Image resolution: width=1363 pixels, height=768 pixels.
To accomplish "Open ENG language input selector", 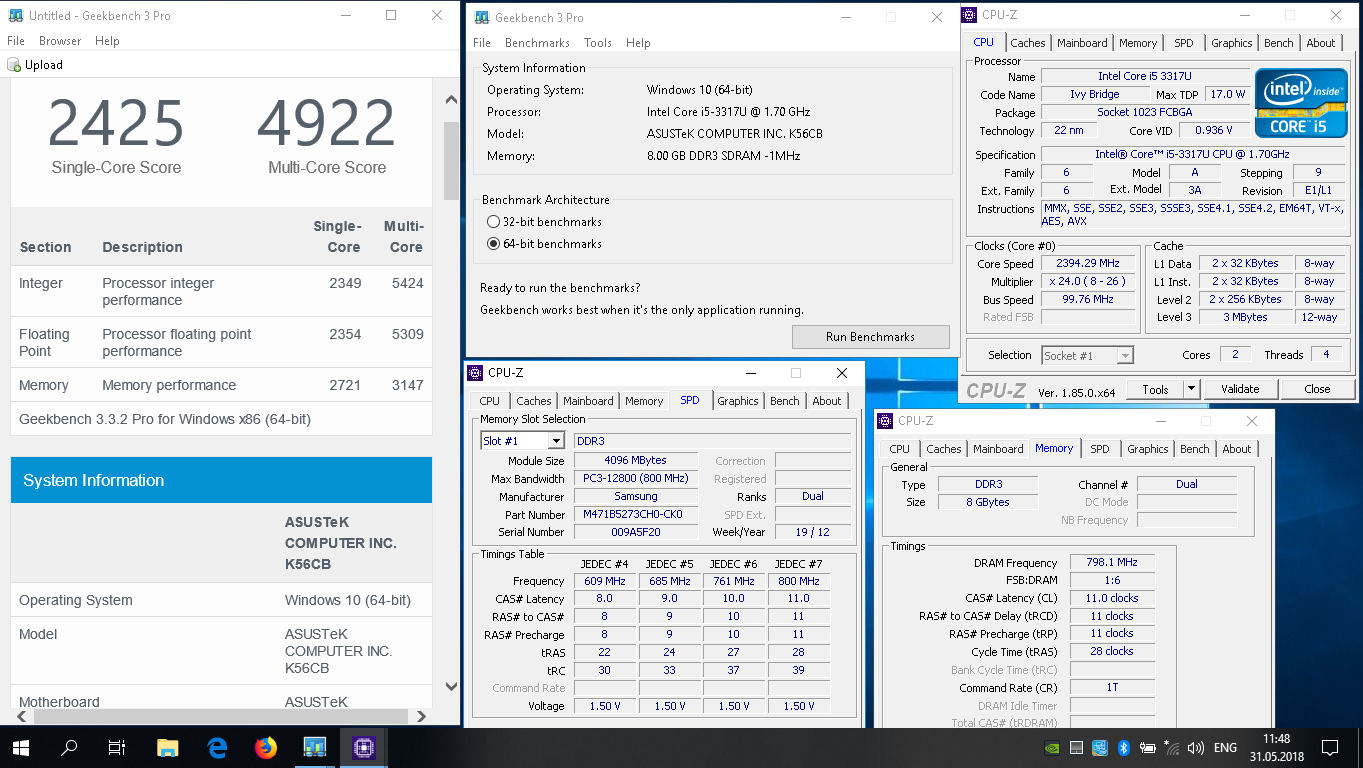I will (1225, 747).
